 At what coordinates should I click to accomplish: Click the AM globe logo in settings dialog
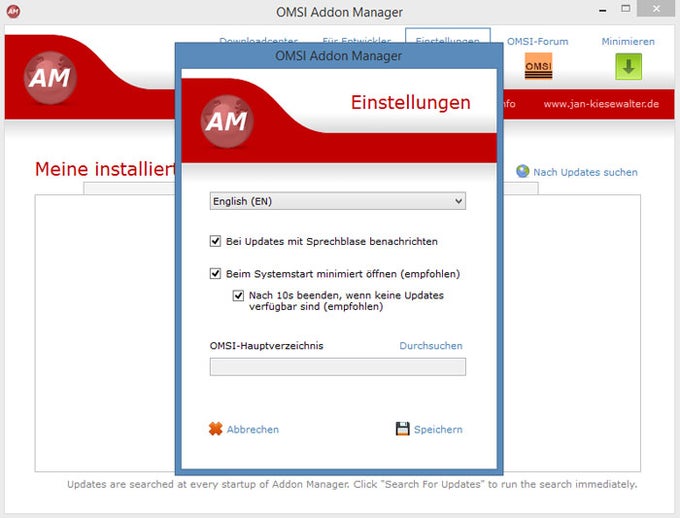tap(227, 121)
